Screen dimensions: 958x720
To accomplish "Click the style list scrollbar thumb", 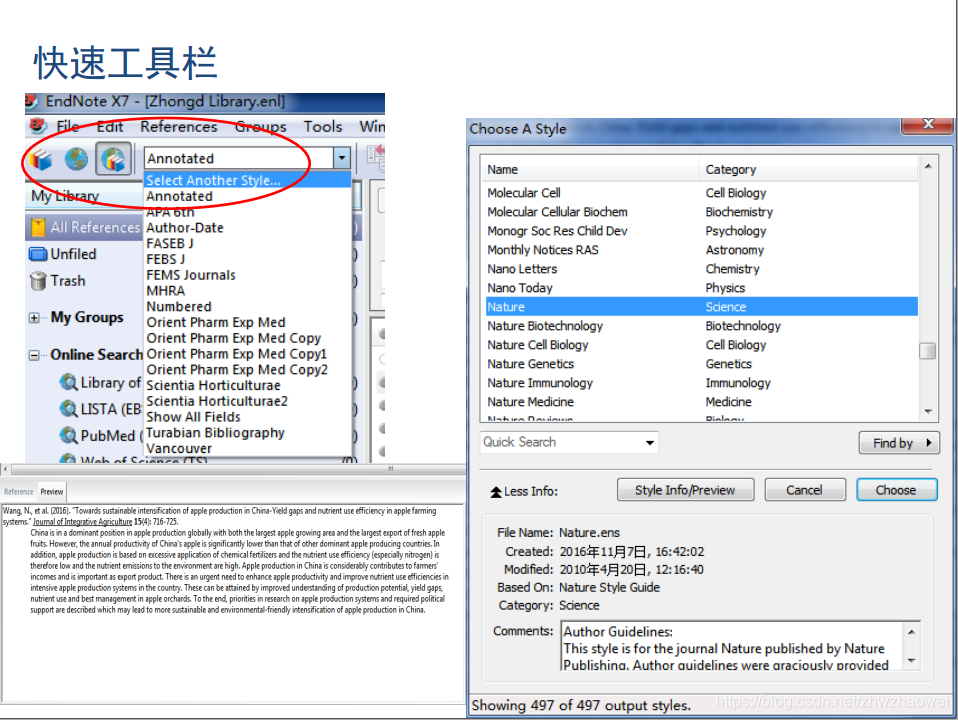I will tap(927, 351).
